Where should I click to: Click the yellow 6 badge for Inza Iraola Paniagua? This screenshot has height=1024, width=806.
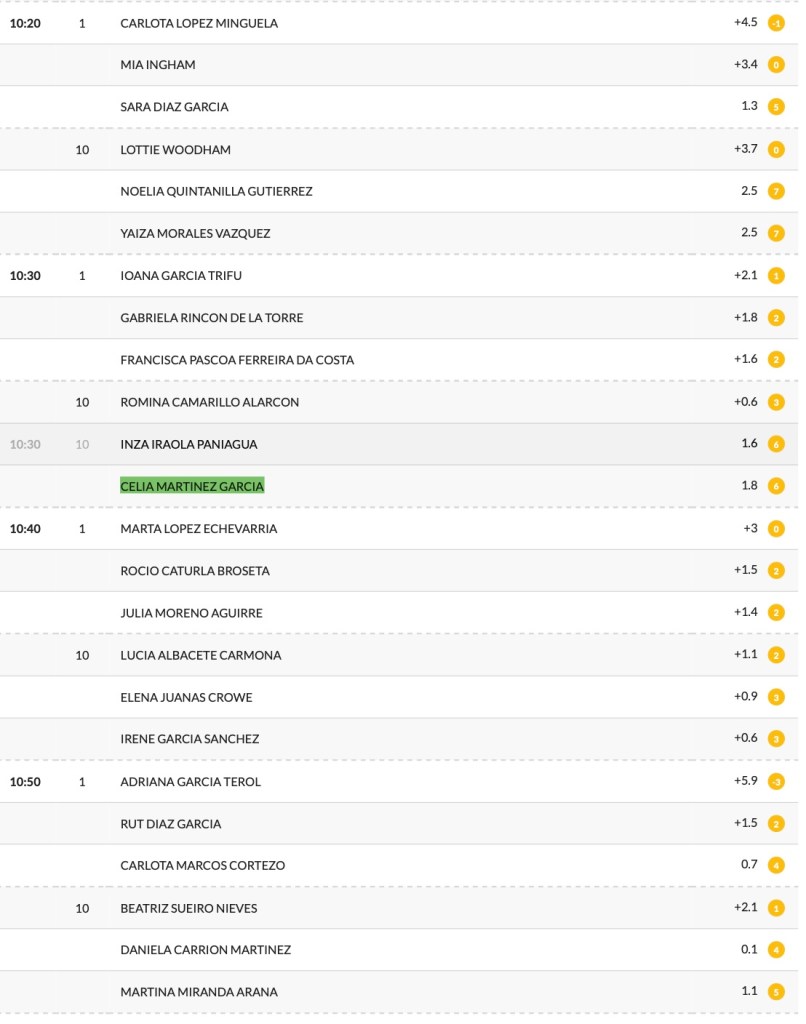tap(776, 444)
